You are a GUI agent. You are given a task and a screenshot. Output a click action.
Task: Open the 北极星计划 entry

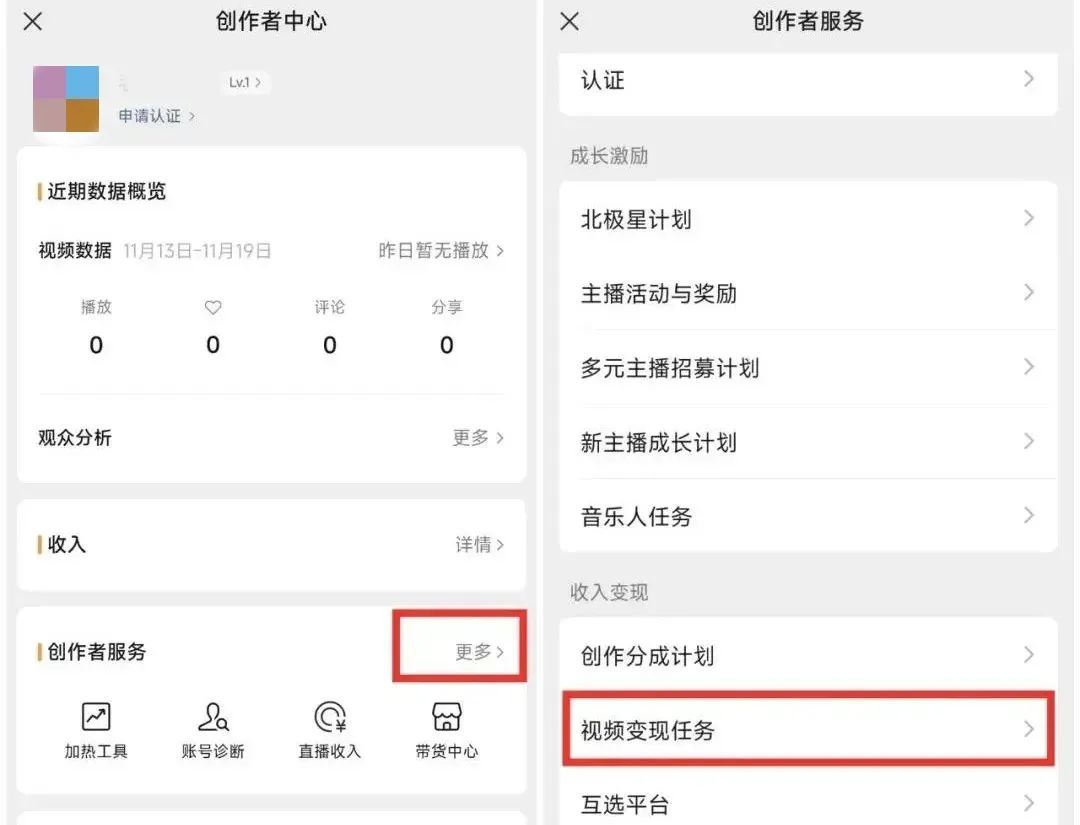coord(807,219)
